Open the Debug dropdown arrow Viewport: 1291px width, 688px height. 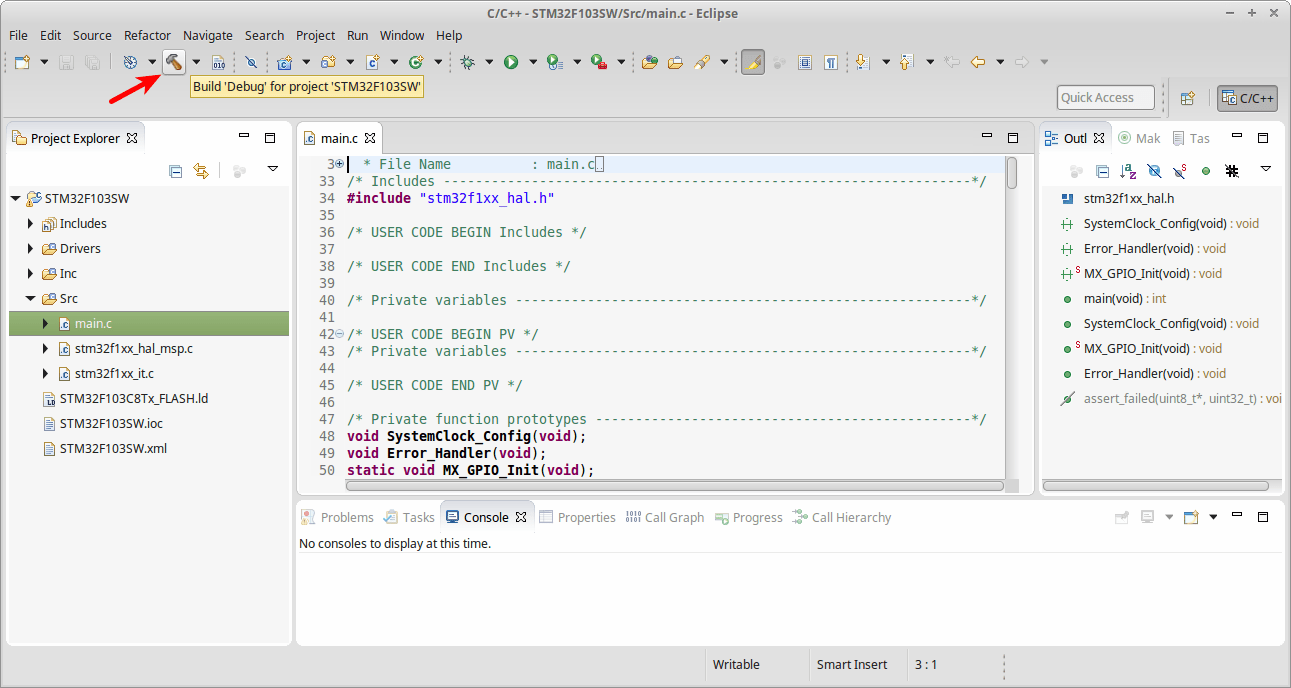click(x=489, y=62)
